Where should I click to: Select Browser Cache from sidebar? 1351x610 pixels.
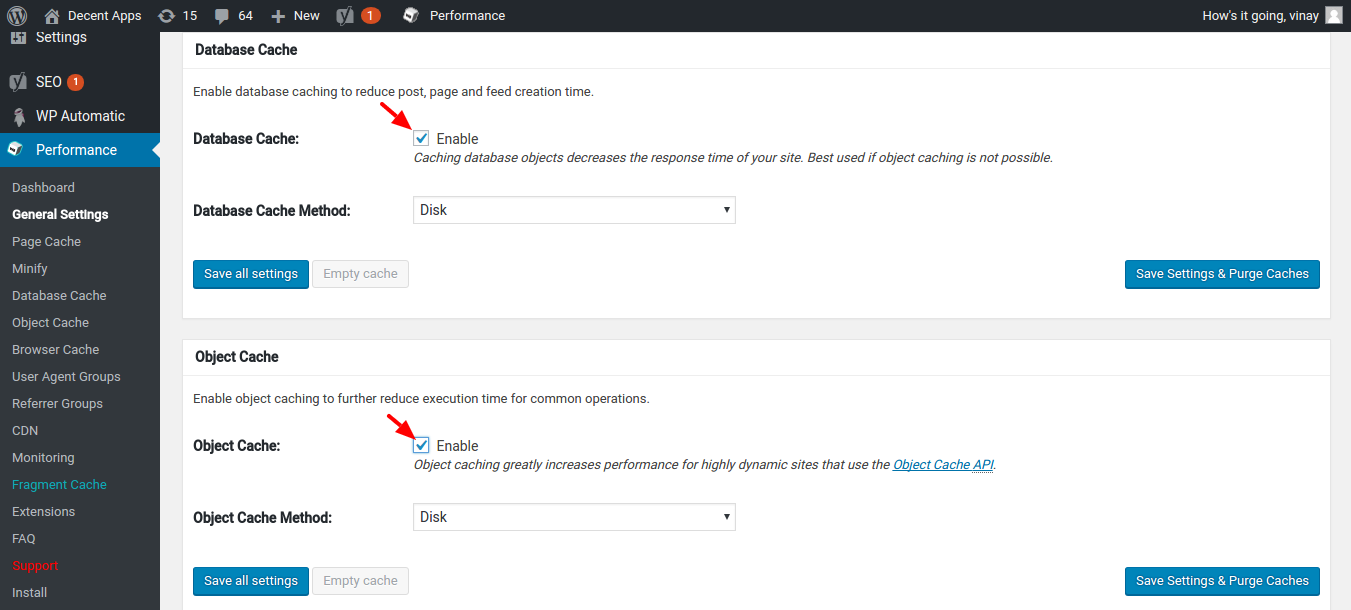55,350
